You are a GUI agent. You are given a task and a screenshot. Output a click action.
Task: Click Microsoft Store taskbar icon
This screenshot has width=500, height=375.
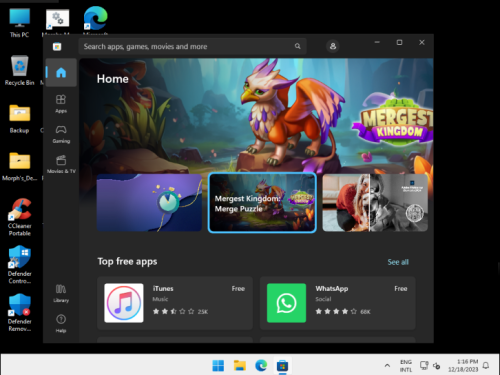[x=282, y=366]
